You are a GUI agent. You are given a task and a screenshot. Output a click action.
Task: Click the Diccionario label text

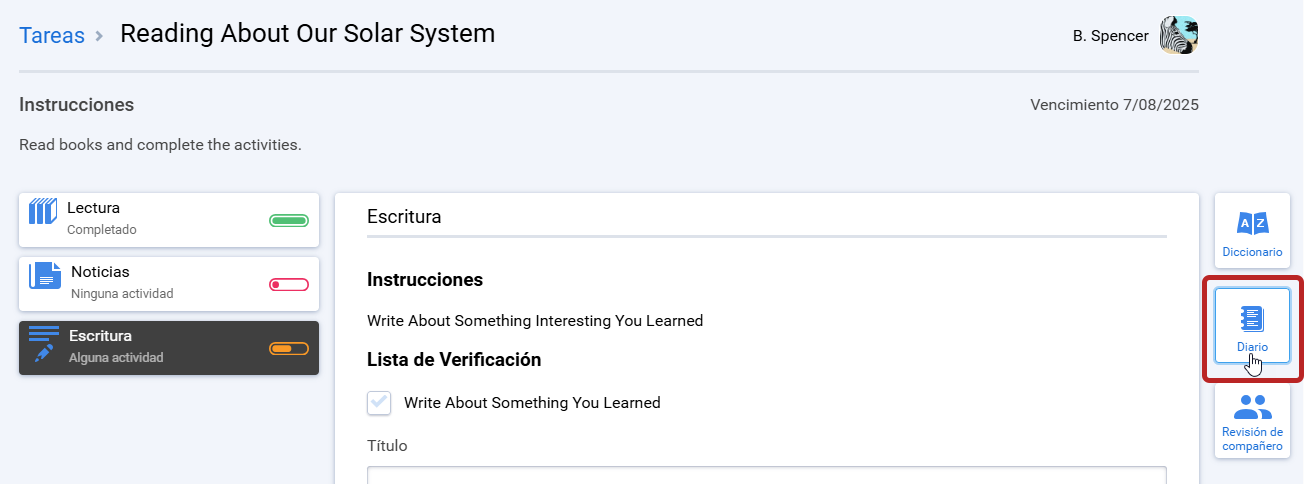[1252, 252]
